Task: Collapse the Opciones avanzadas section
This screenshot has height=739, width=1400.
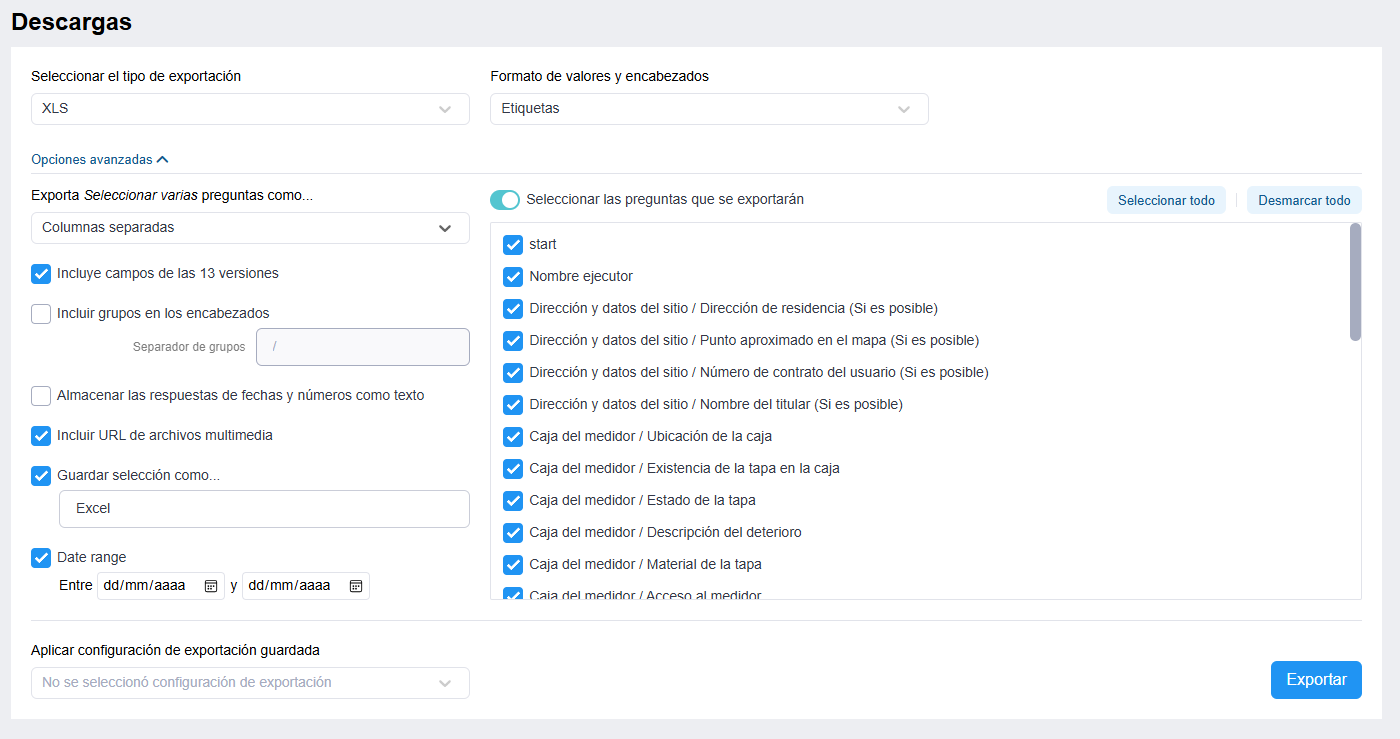Action: [x=100, y=159]
